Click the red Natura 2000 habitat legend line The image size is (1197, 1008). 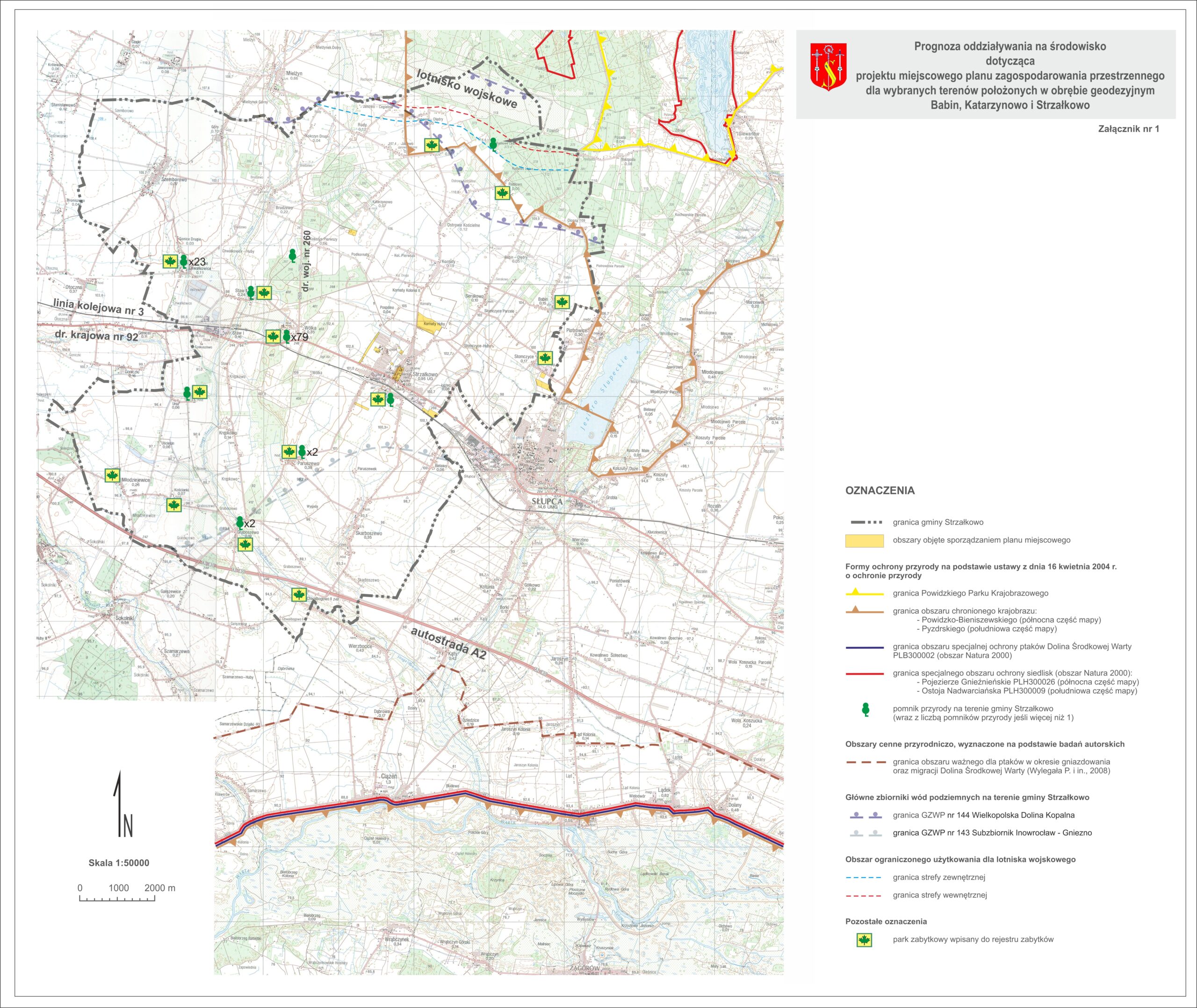864,673
